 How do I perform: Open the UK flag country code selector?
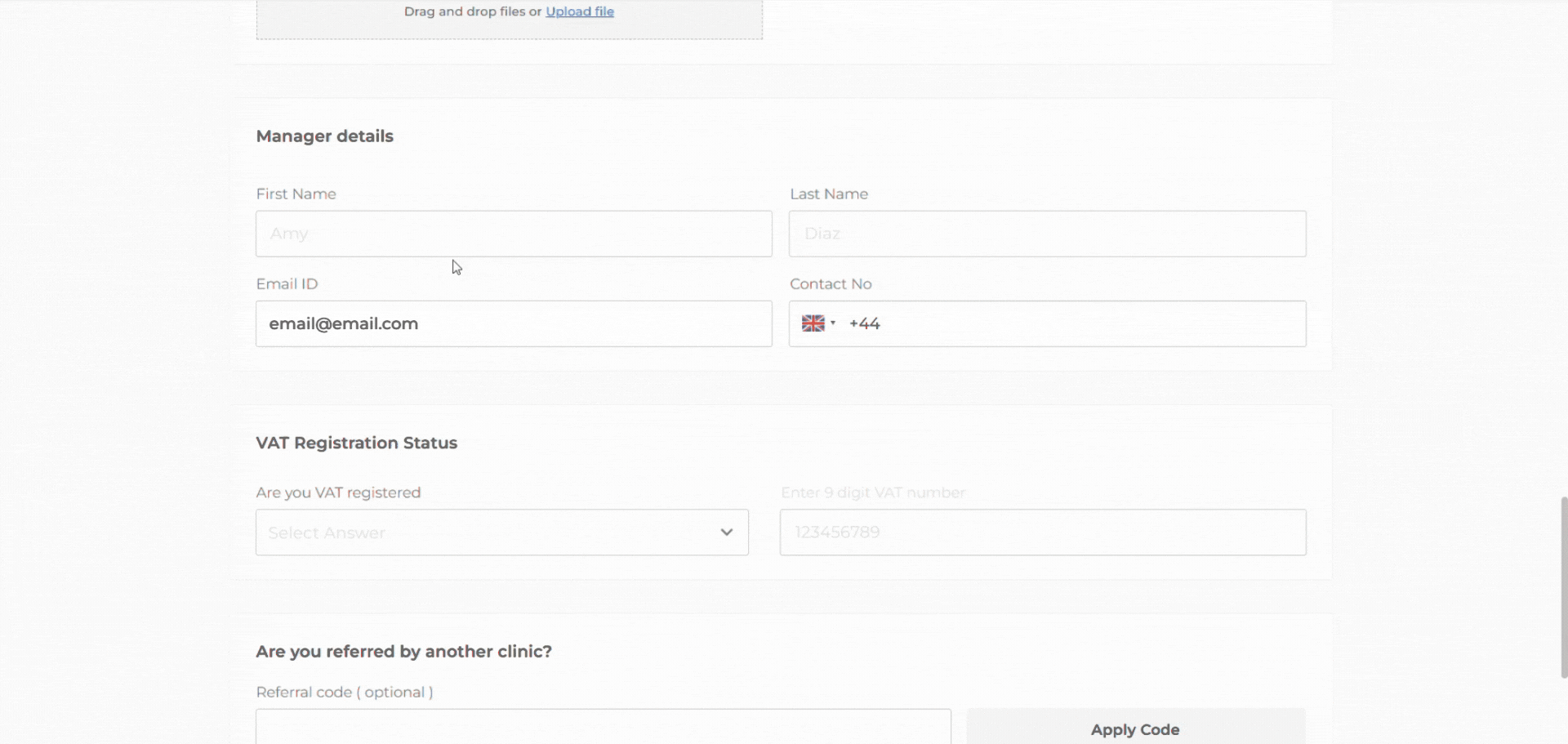coord(818,323)
